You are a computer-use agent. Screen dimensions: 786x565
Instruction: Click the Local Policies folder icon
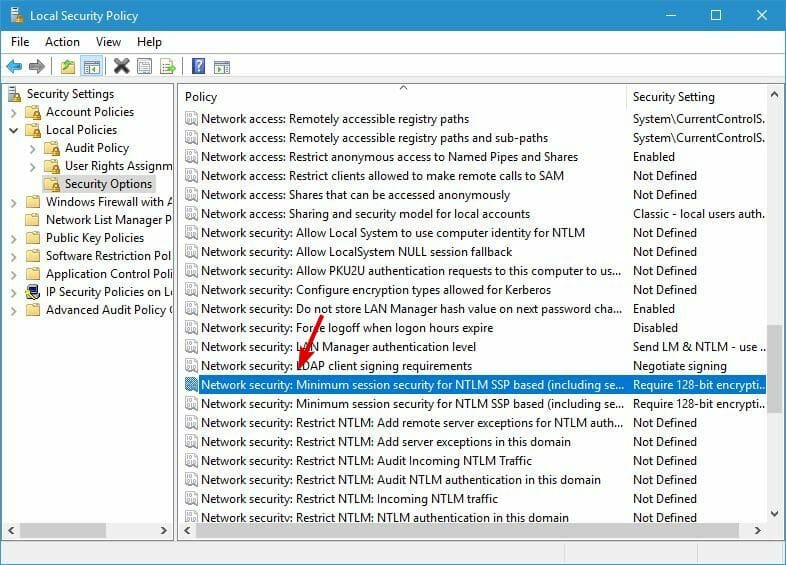coord(33,130)
